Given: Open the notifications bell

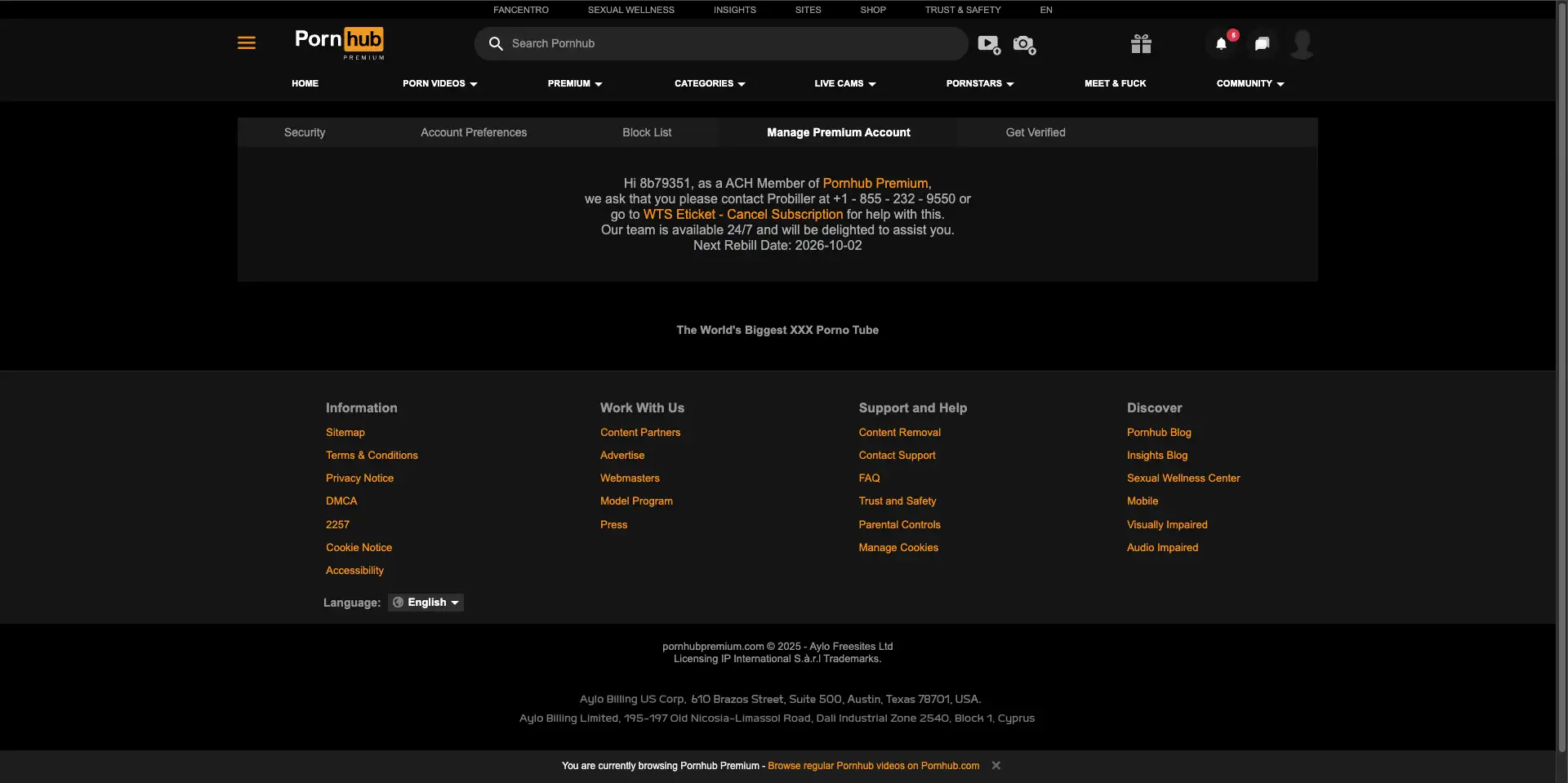Looking at the screenshot, I should [x=1222, y=44].
